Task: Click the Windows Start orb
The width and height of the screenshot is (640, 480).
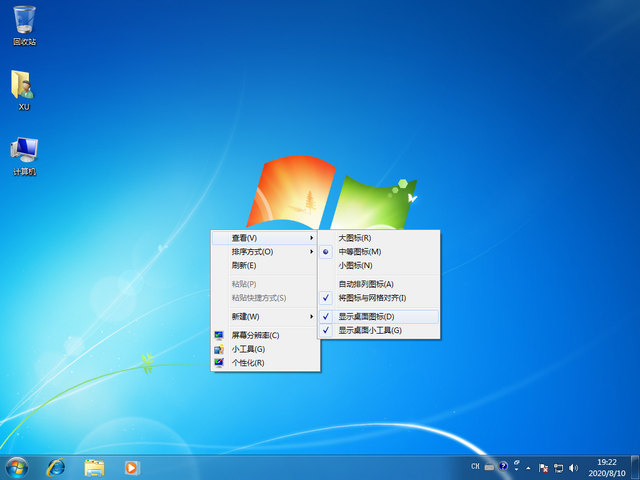Action: click(17, 467)
